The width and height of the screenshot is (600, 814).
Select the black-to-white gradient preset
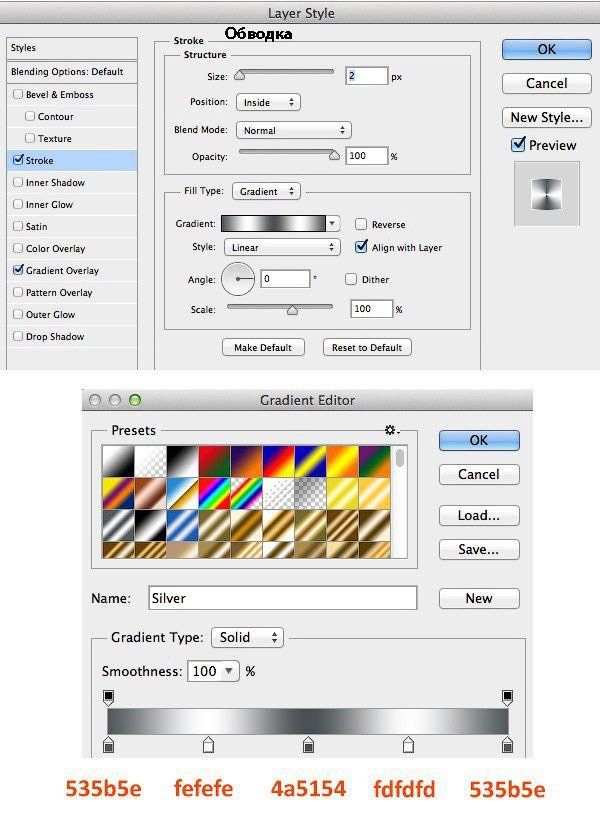[x=182, y=461]
